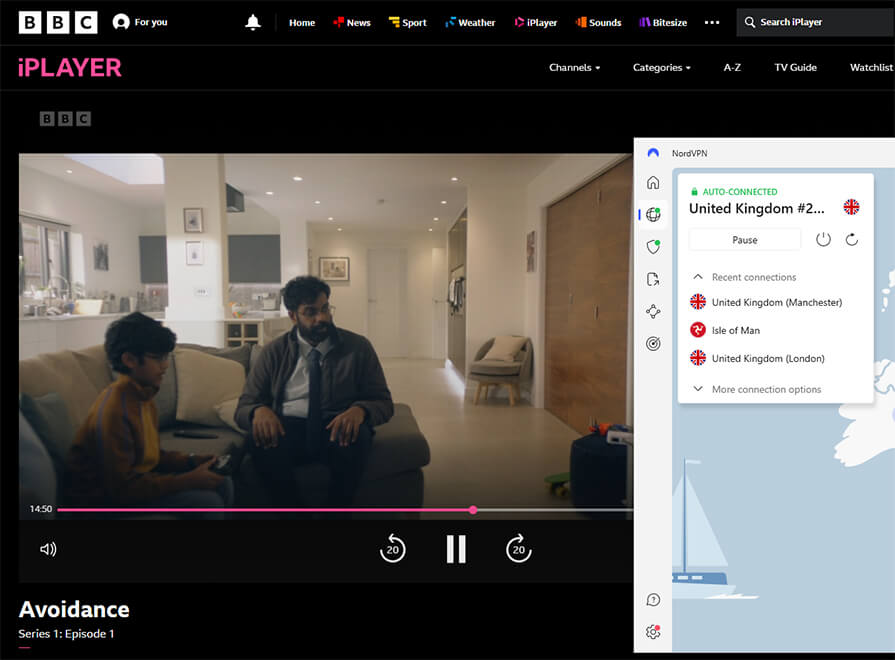Viewport: 895px width, 660px height.
Task: Pause the video playback
Action: tap(456, 549)
